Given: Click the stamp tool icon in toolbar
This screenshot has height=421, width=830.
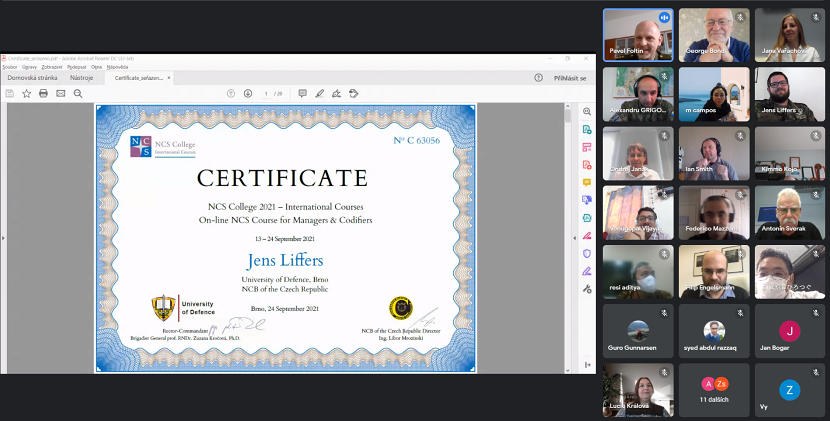Looking at the screenshot, I should [x=354, y=94].
